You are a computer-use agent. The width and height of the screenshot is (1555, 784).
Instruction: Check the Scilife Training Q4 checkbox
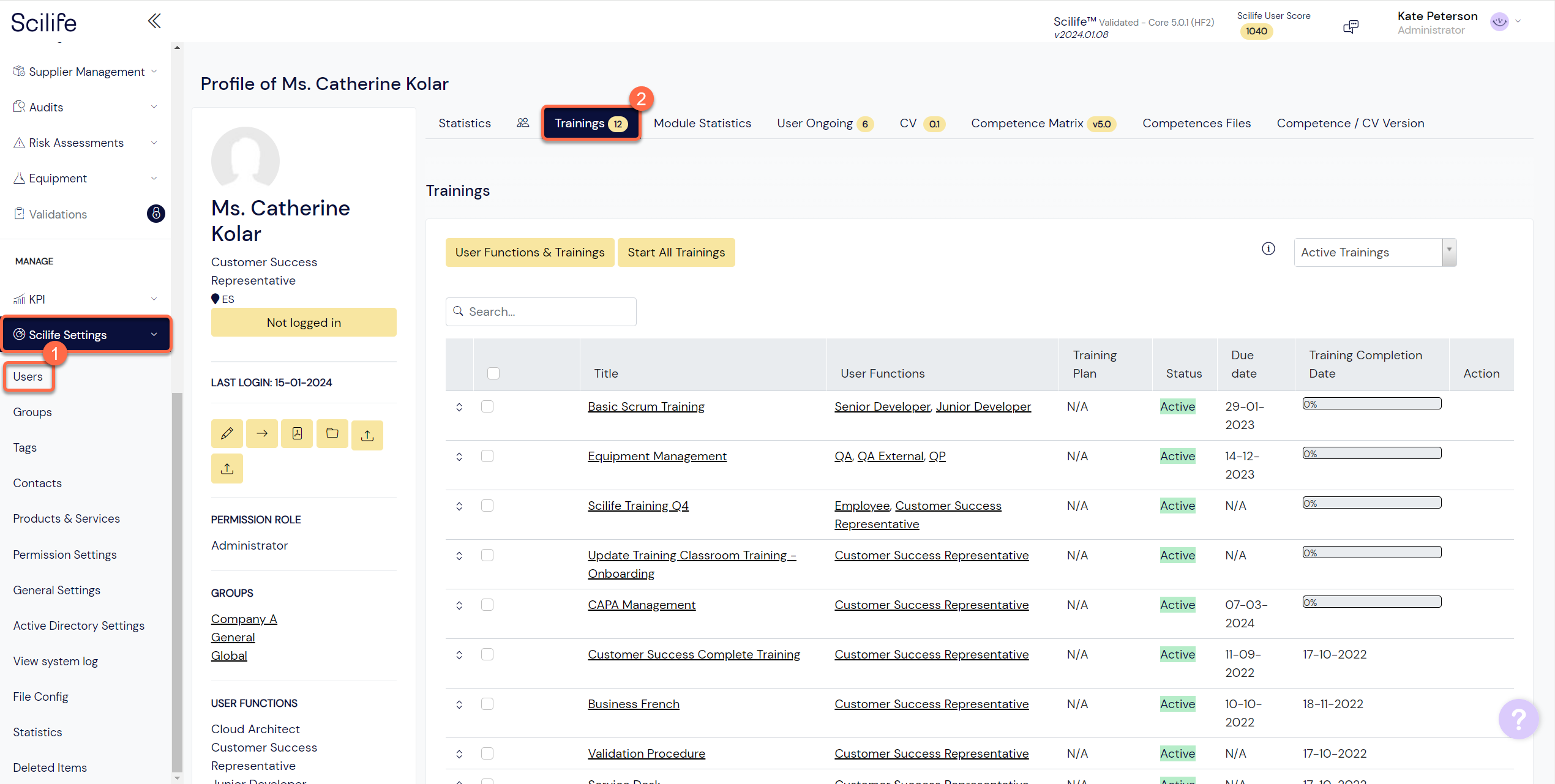pyautogui.click(x=487, y=506)
